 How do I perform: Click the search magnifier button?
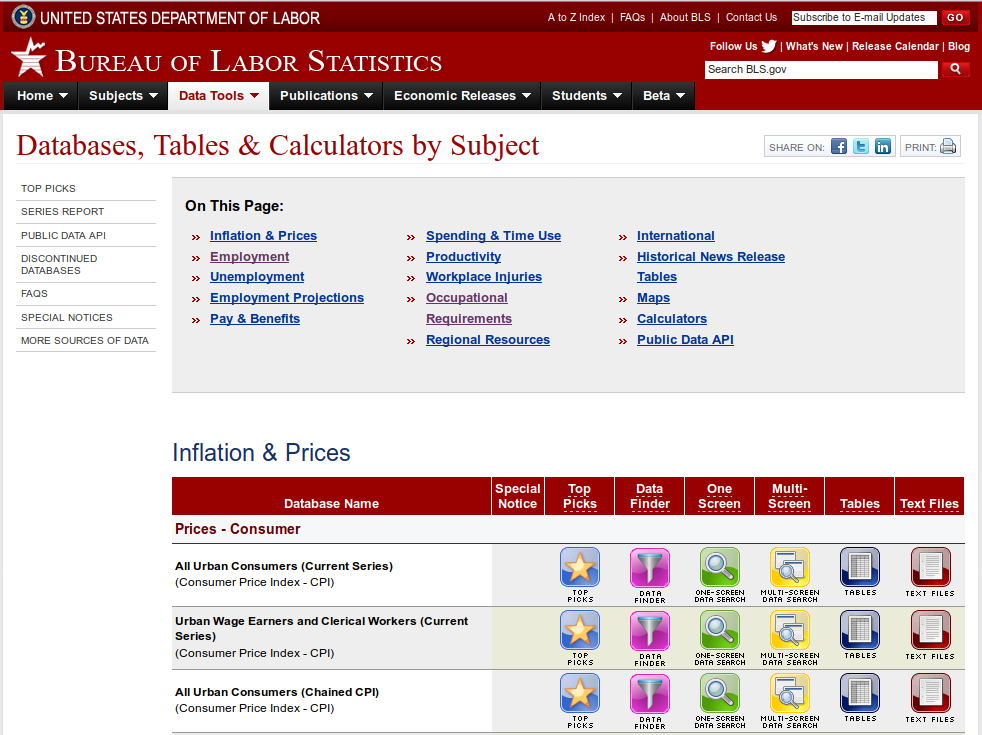(955, 69)
